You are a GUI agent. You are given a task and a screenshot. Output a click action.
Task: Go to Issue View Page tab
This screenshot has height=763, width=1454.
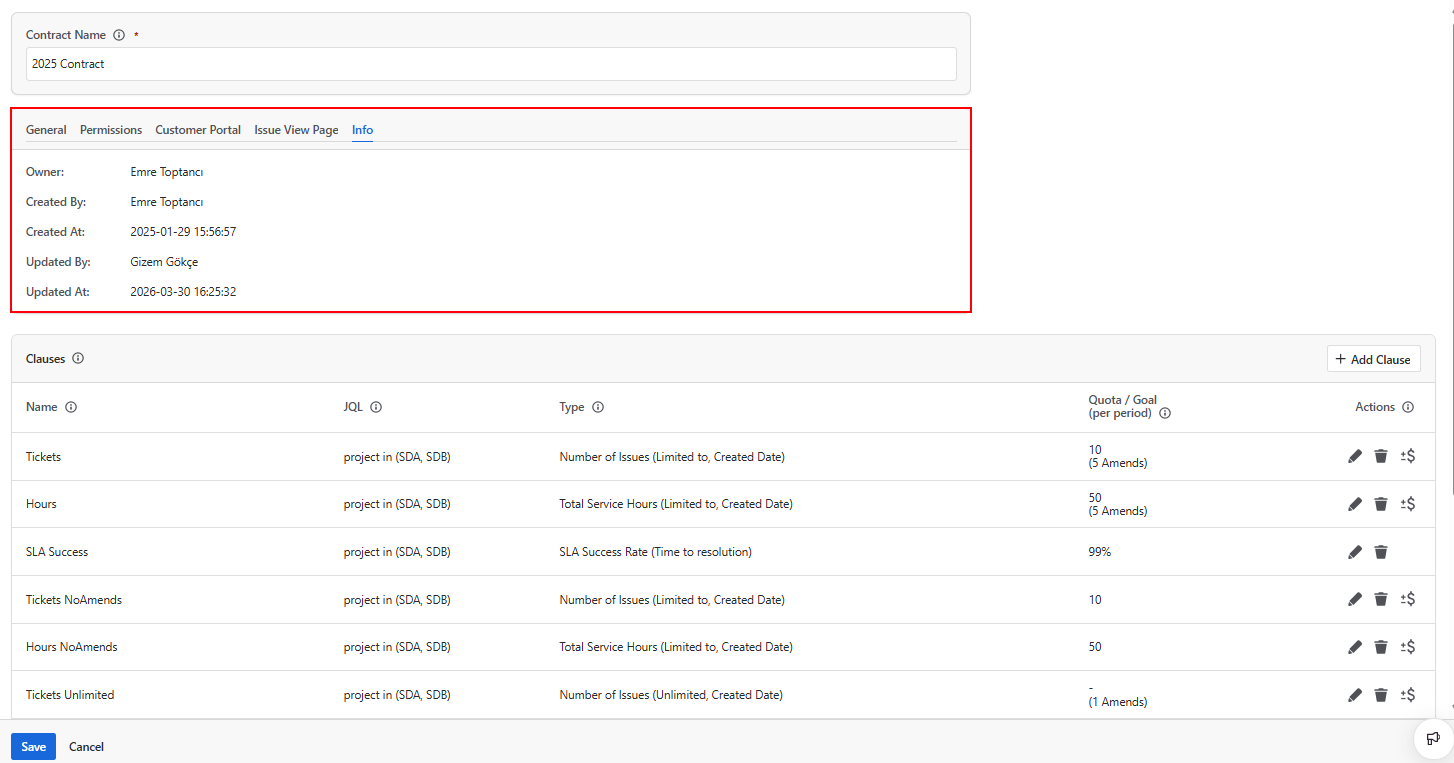tap(296, 130)
